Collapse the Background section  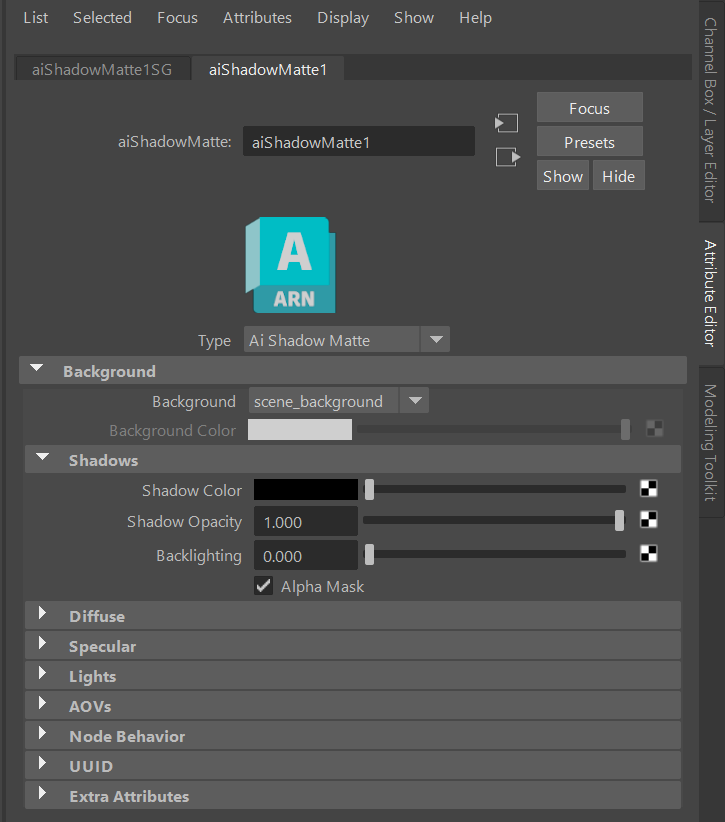(x=37, y=369)
